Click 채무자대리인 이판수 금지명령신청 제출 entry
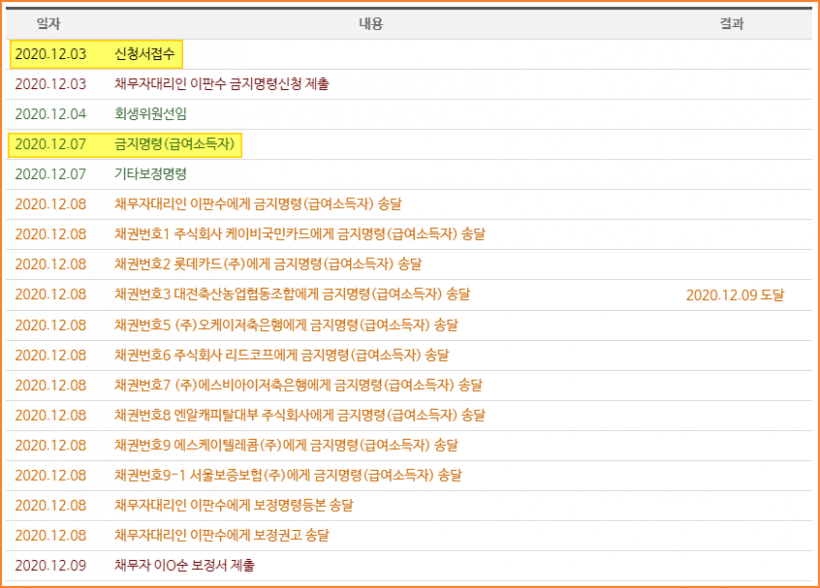The width and height of the screenshot is (820, 588). [x=222, y=84]
